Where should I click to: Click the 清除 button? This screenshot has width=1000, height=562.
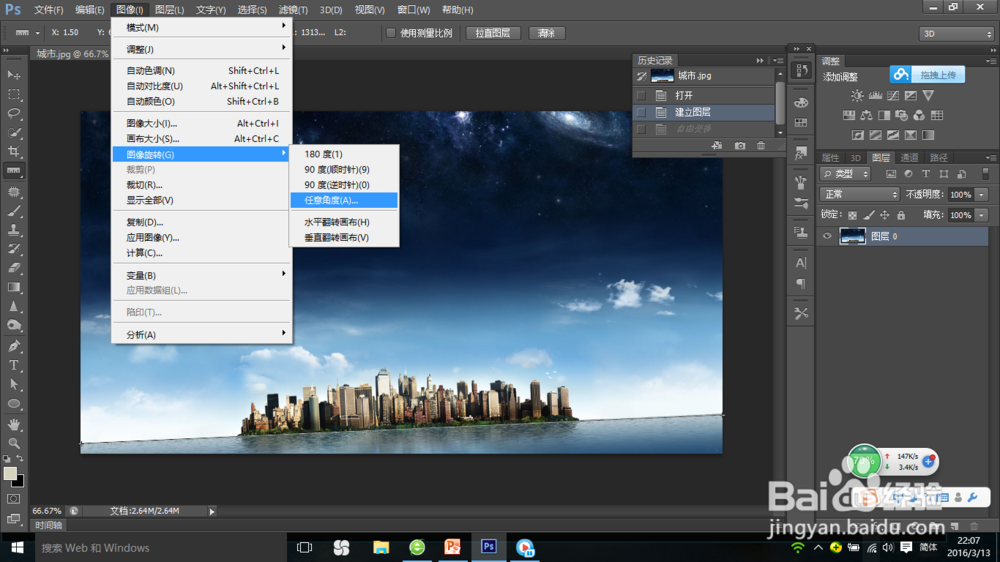[x=546, y=33]
